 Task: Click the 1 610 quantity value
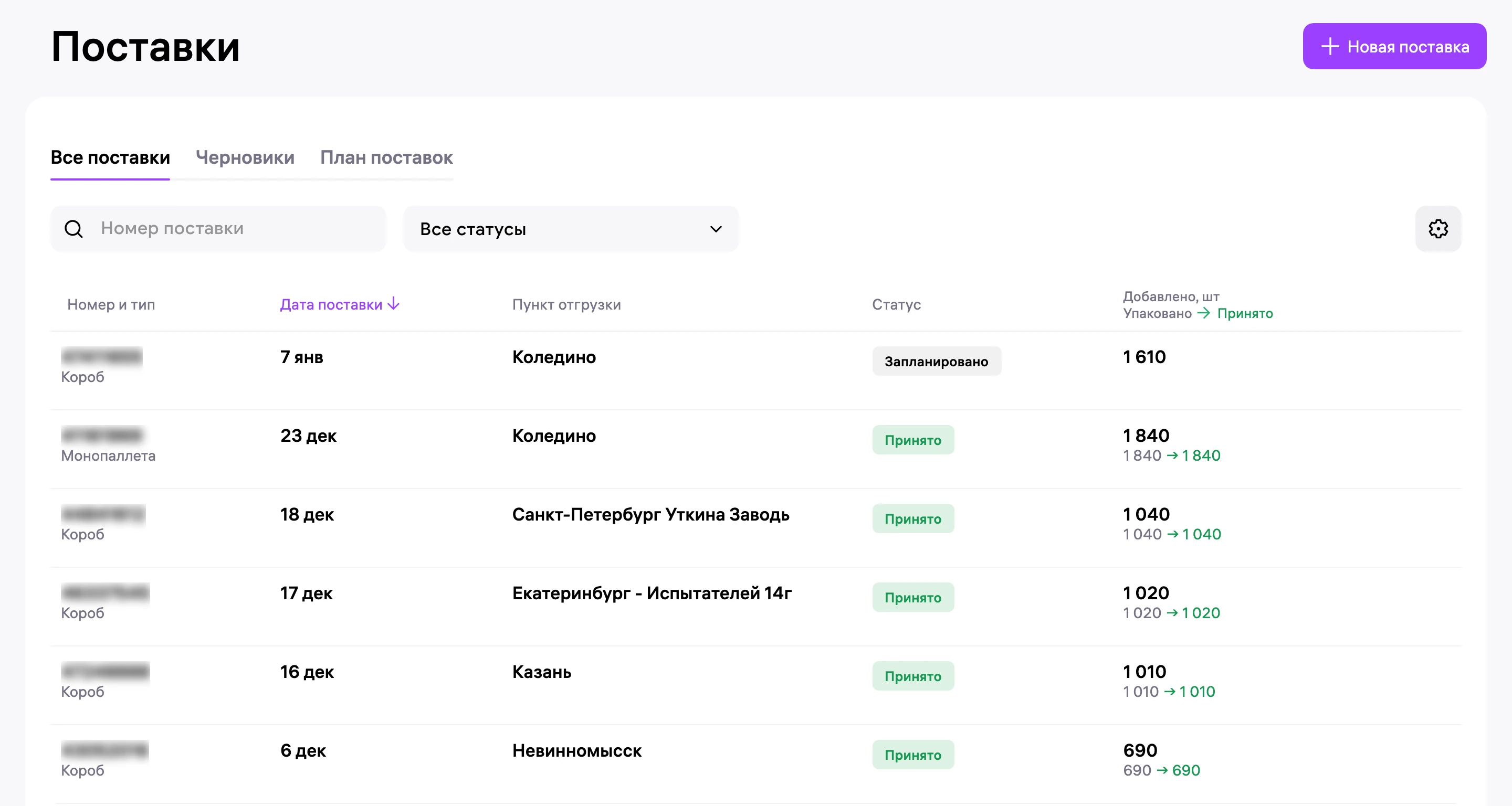pos(1144,357)
